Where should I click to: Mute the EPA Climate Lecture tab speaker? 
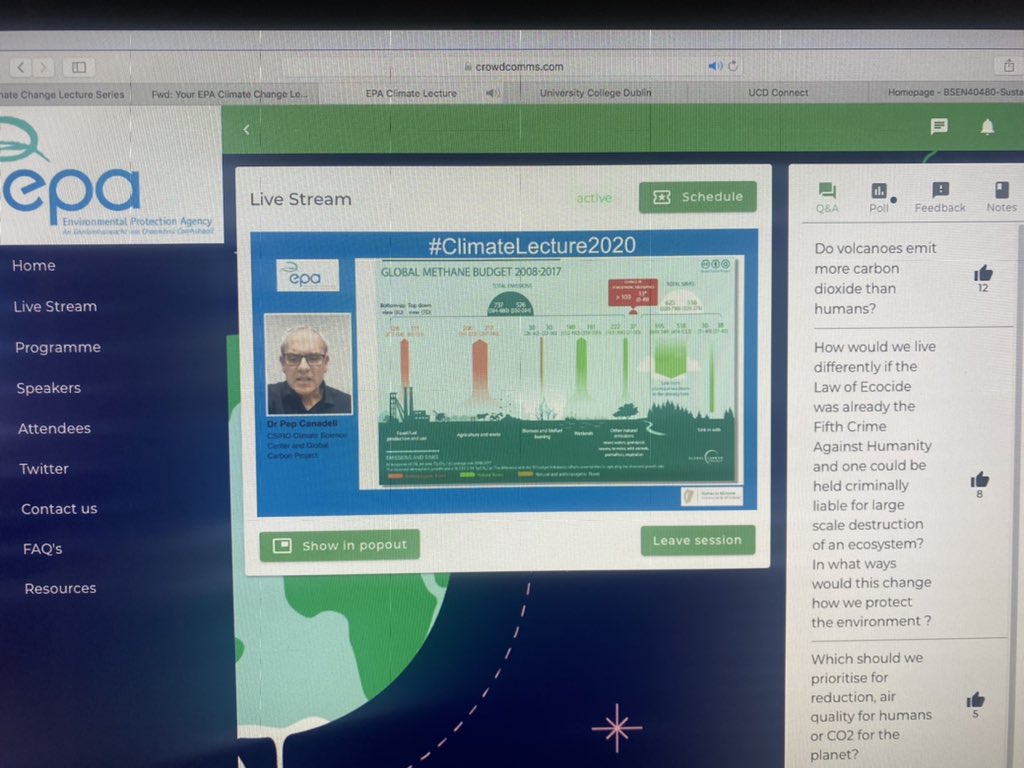tap(492, 93)
